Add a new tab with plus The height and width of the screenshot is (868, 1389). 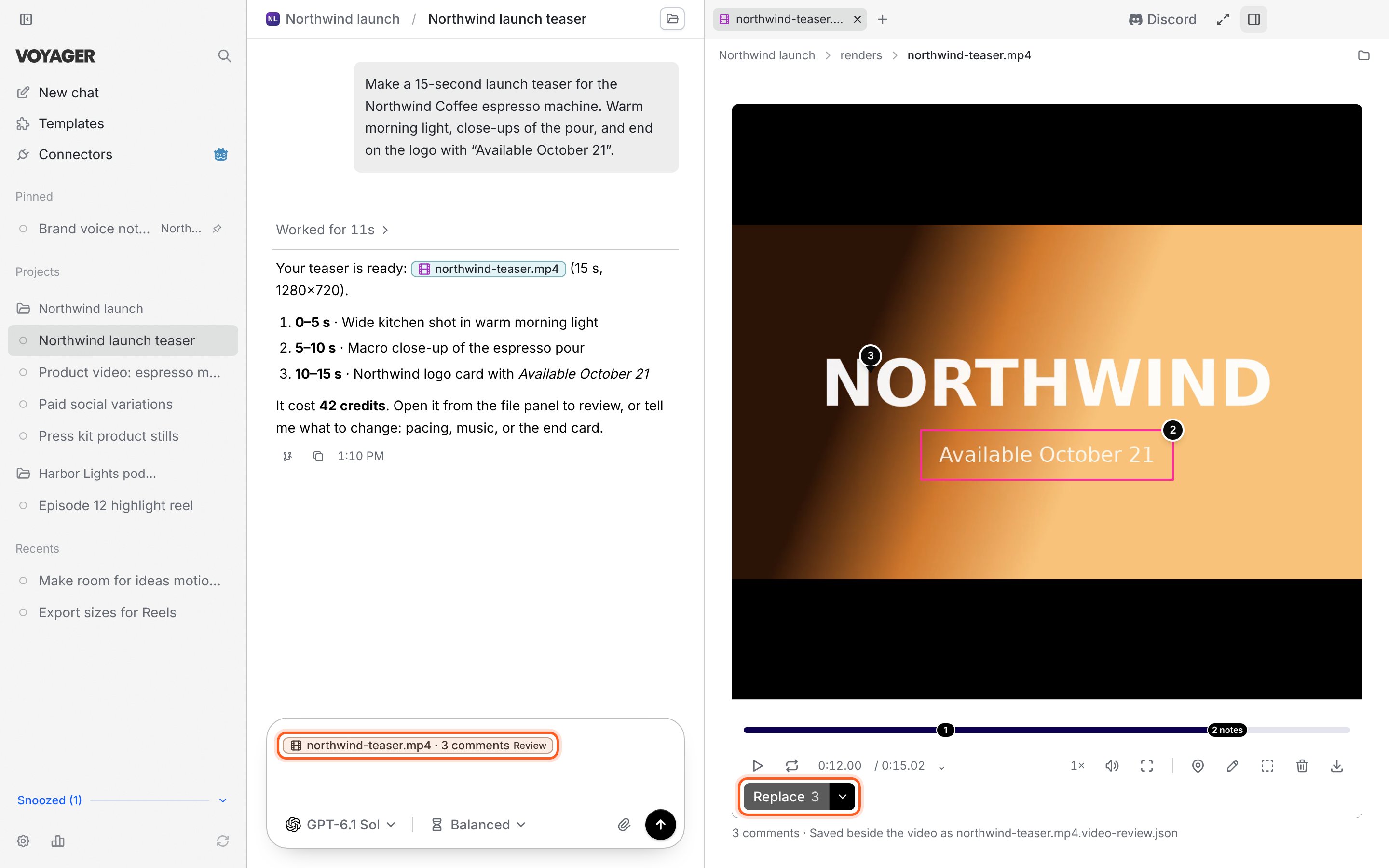point(882,19)
